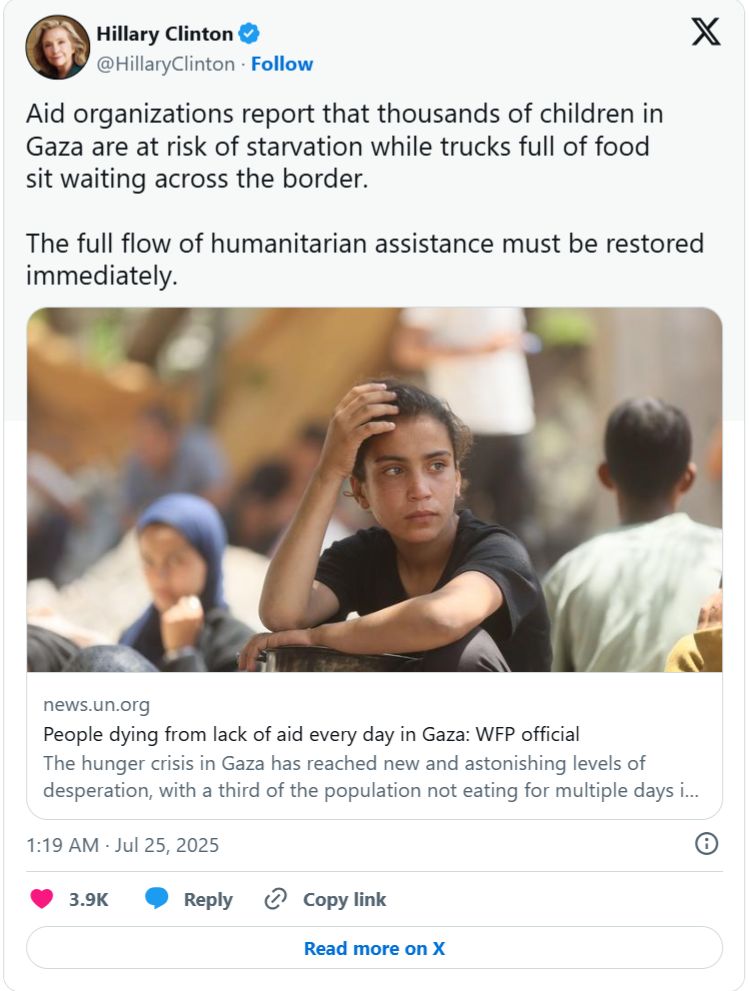Click the hunger crisis article description
The width and height of the screenshot is (749, 991).
tap(370, 776)
